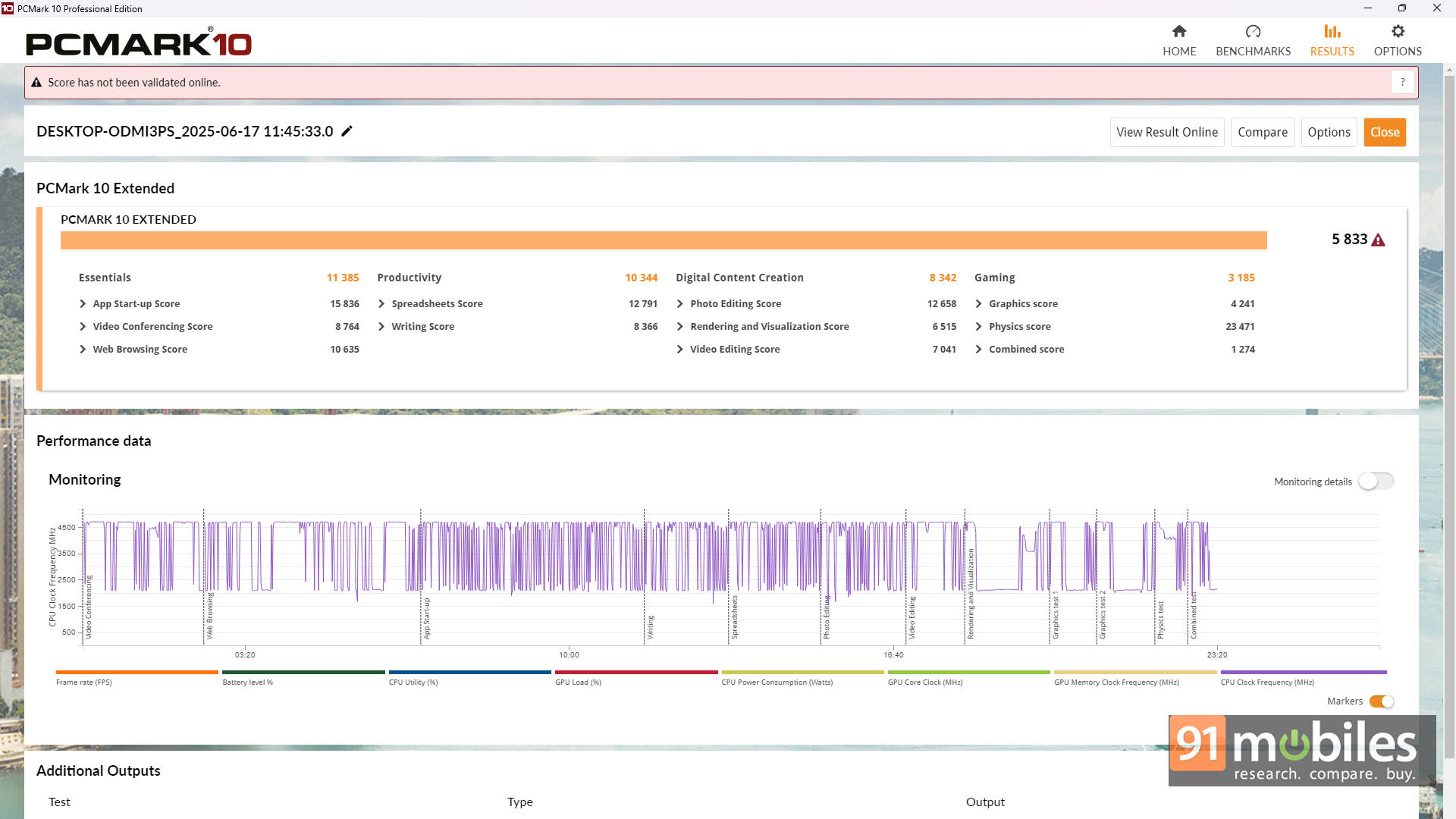1456x819 pixels.
Task: Click the orange Close button
Action: coord(1385,132)
